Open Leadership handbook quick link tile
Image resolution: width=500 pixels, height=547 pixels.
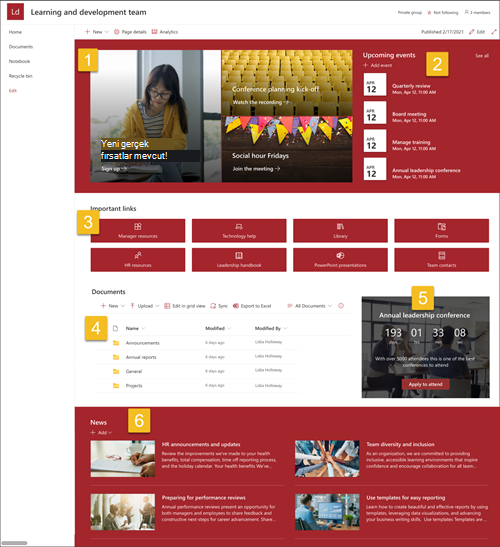pos(239,260)
